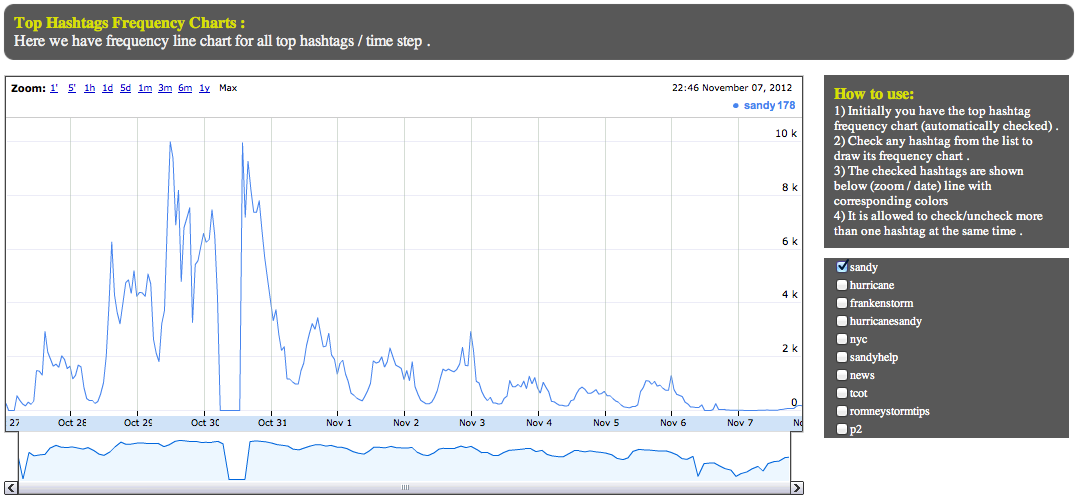Tick the hurricanesandy checkbox

pyautogui.click(x=842, y=321)
